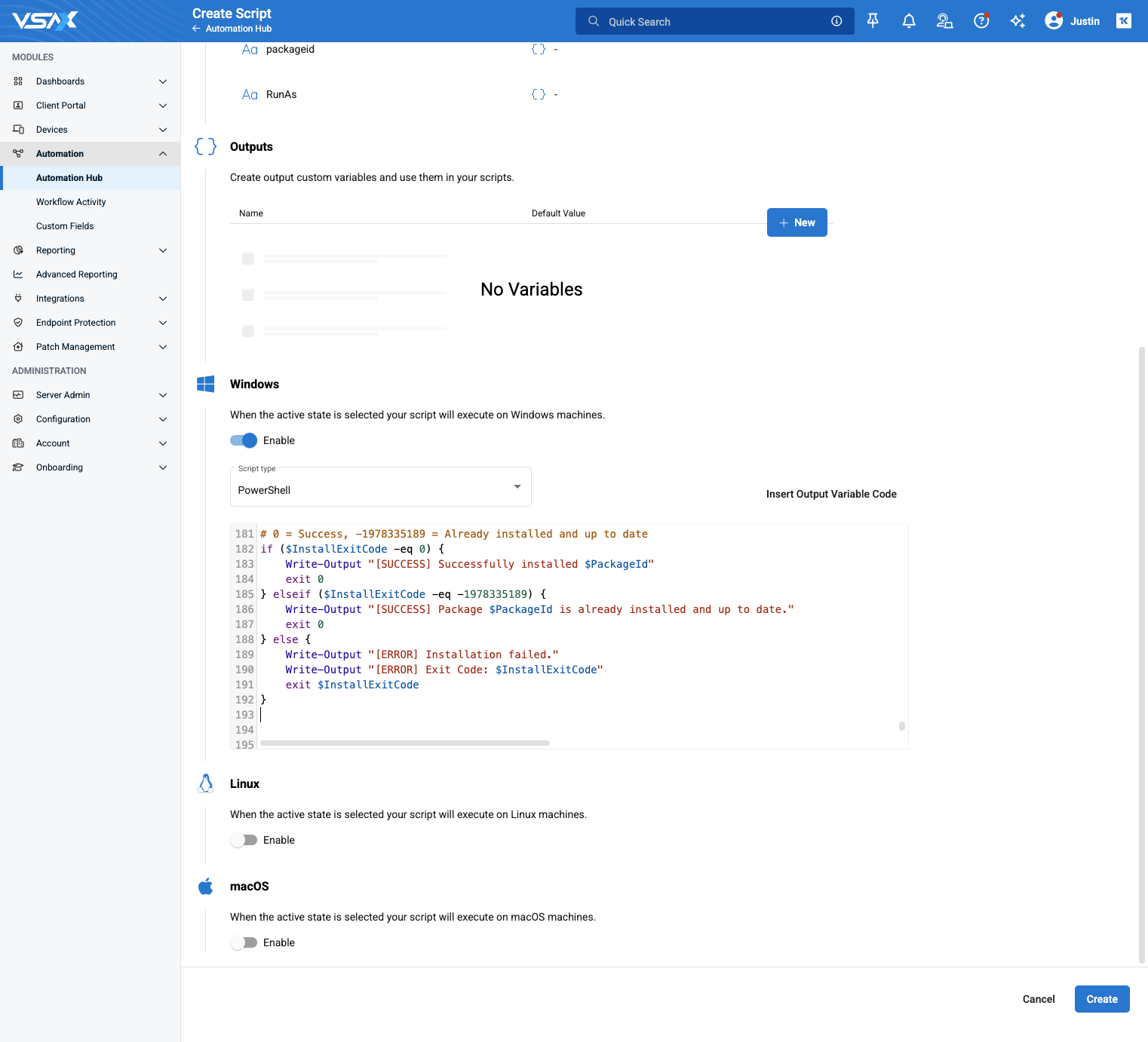Image resolution: width=1148 pixels, height=1042 pixels.
Task: Click the Create button
Action: point(1102,999)
